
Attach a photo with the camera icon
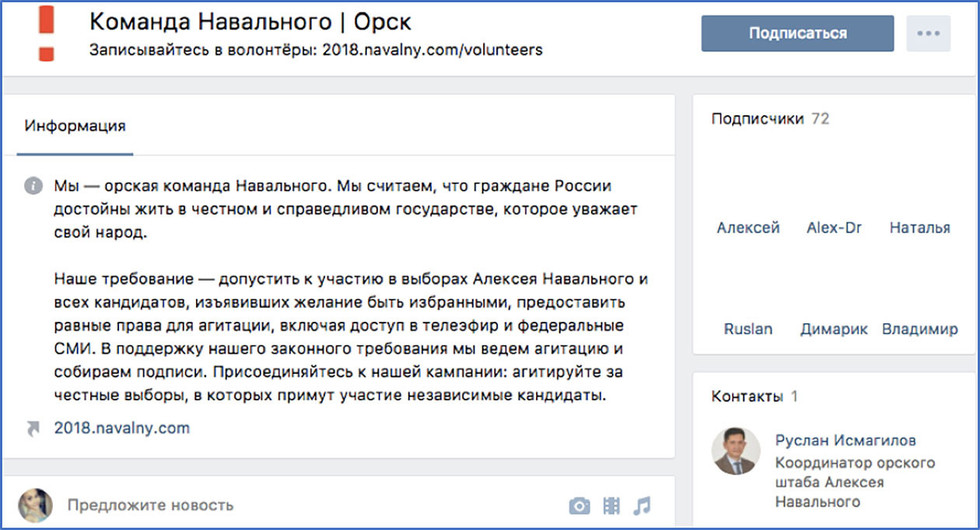click(x=579, y=506)
